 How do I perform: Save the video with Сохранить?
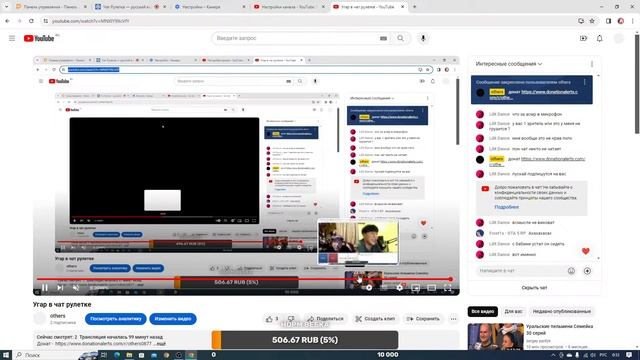point(423,319)
